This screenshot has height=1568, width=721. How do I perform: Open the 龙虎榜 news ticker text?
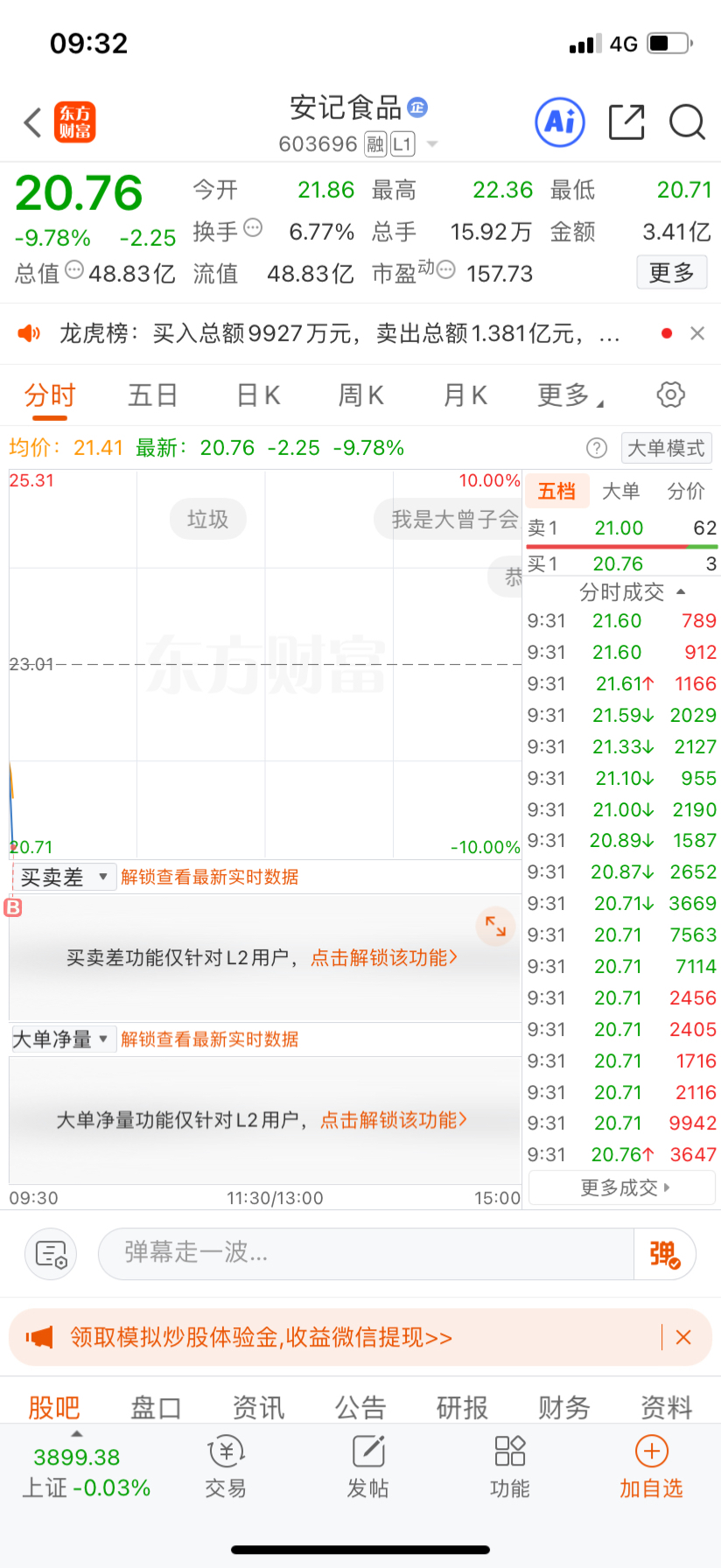(x=339, y=333)
